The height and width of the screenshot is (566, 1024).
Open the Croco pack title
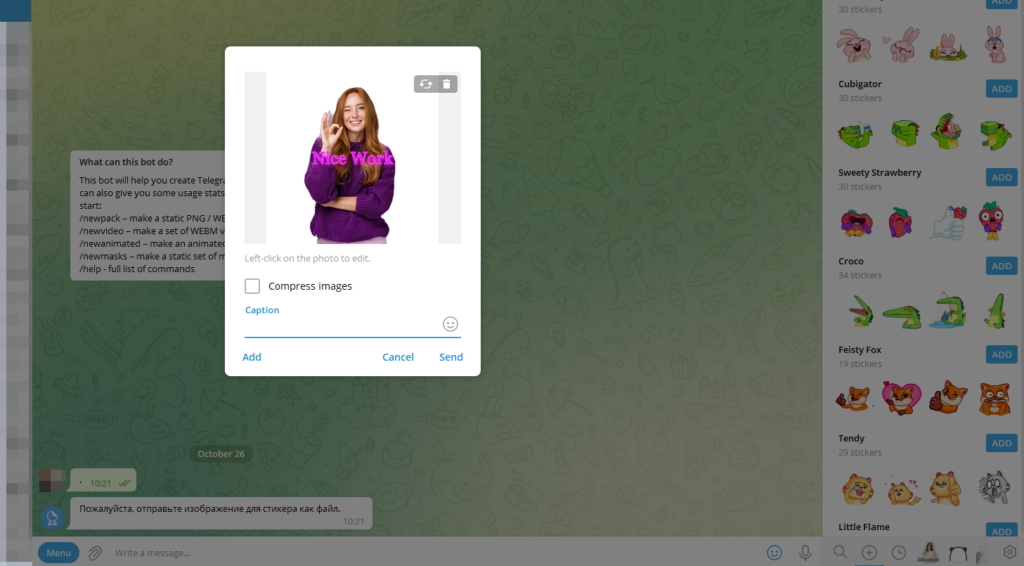(x=850, y=261)
